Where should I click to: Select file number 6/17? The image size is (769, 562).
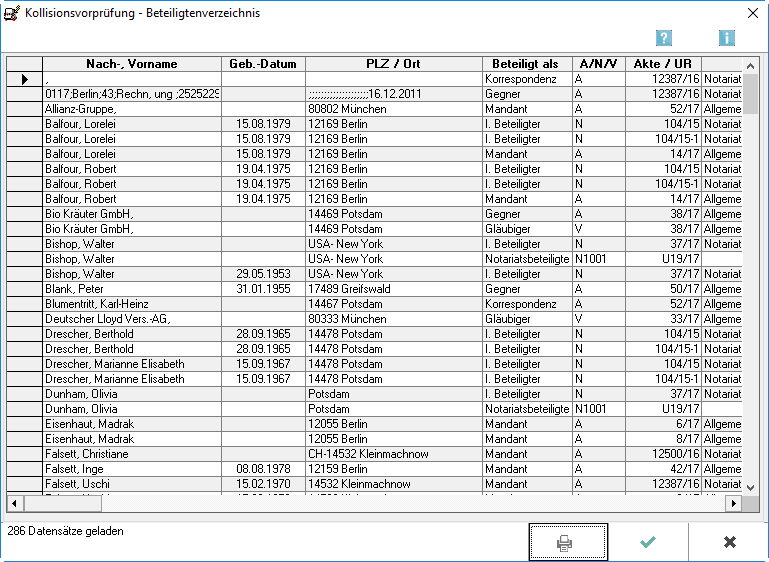(x=664, y=424)
